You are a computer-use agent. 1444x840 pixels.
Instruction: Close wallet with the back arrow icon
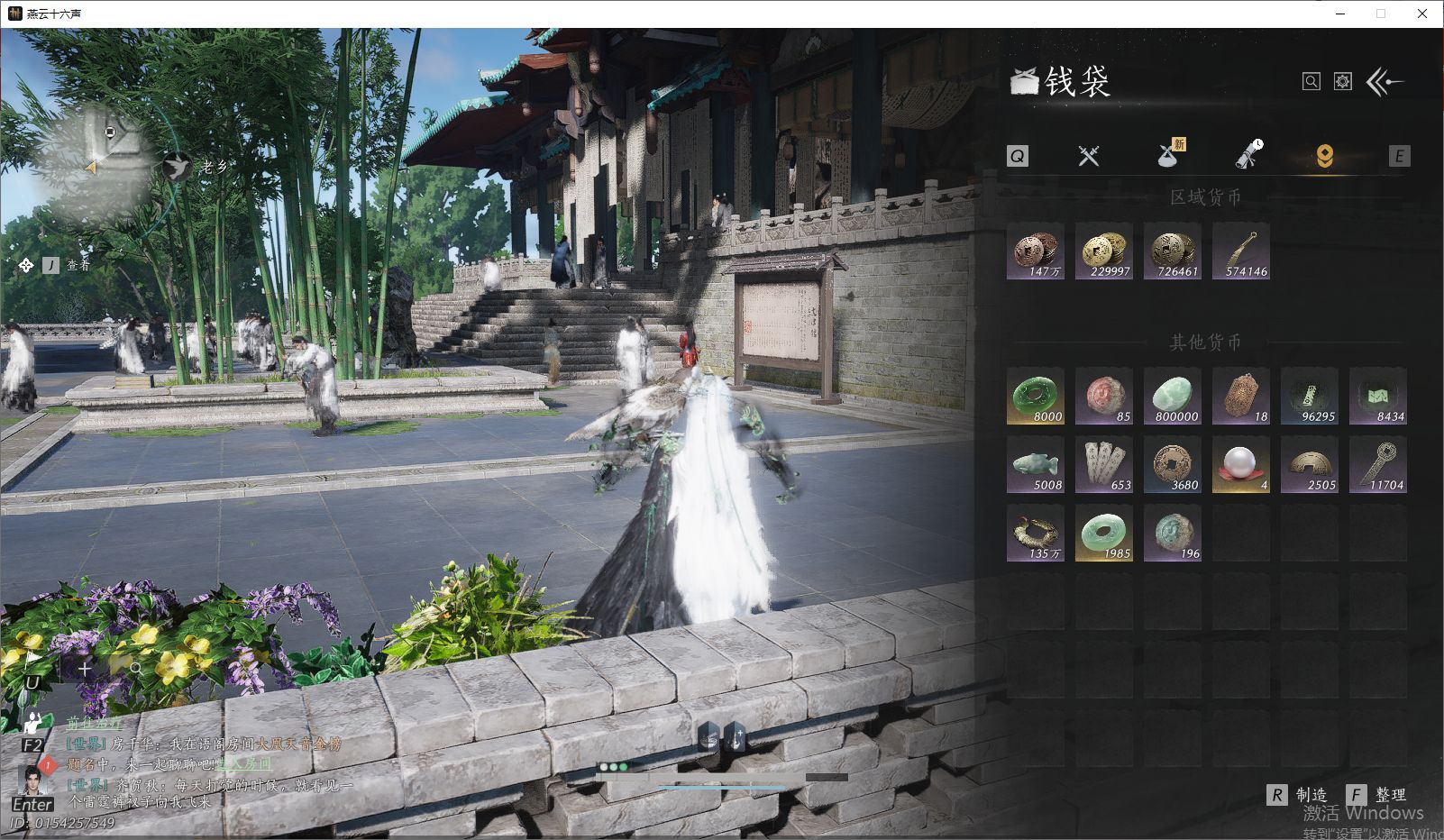(1385, 82)
